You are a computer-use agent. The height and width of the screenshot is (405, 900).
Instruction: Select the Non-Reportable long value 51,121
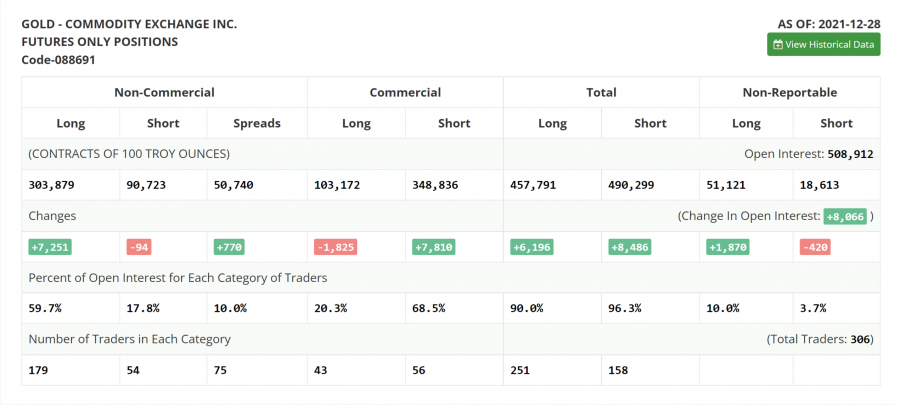pyautogui.click(x=726, y=185)
